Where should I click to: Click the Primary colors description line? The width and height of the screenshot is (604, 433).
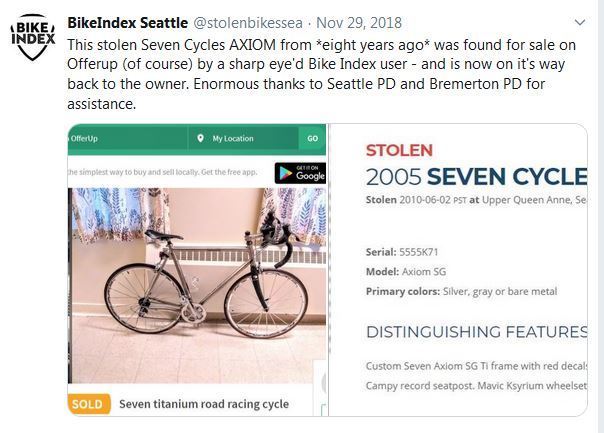[x=461, y=291]
